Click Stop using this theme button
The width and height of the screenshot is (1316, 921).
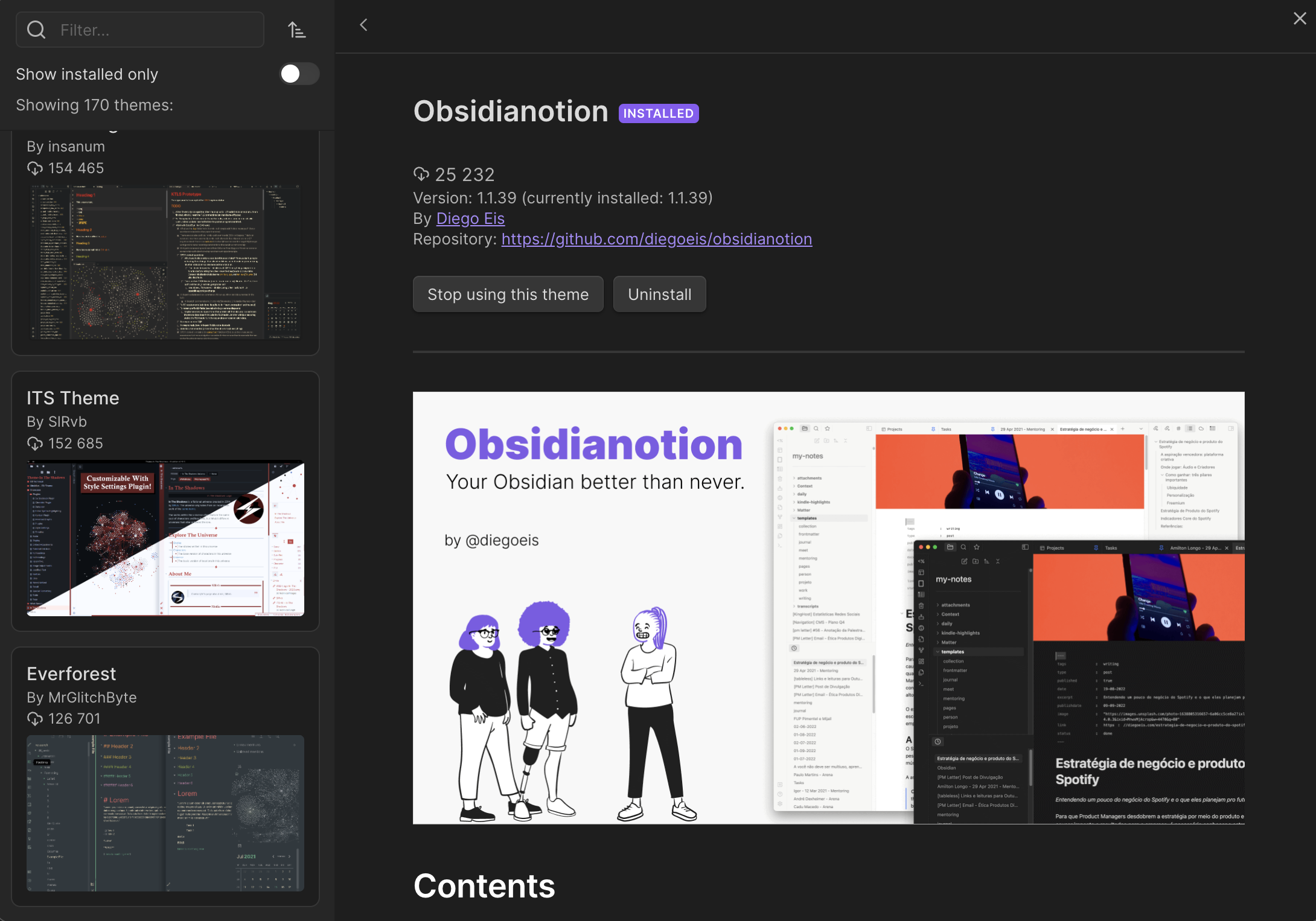click(x=508, y=295)
